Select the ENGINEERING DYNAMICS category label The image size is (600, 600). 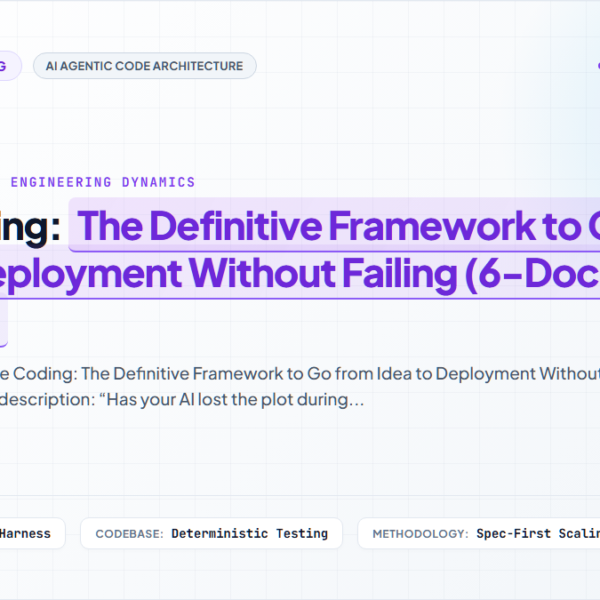(103, 182)
